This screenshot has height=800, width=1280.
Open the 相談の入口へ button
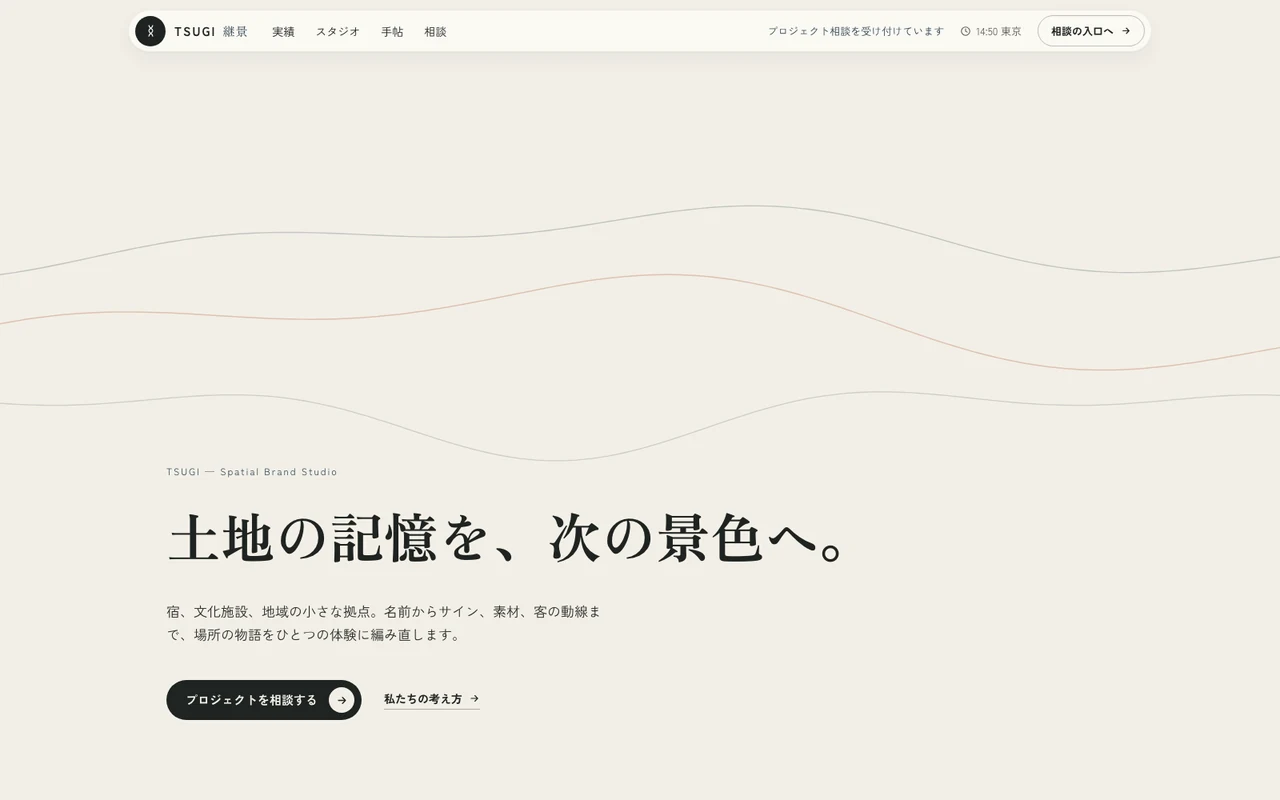coord(1091,31)
